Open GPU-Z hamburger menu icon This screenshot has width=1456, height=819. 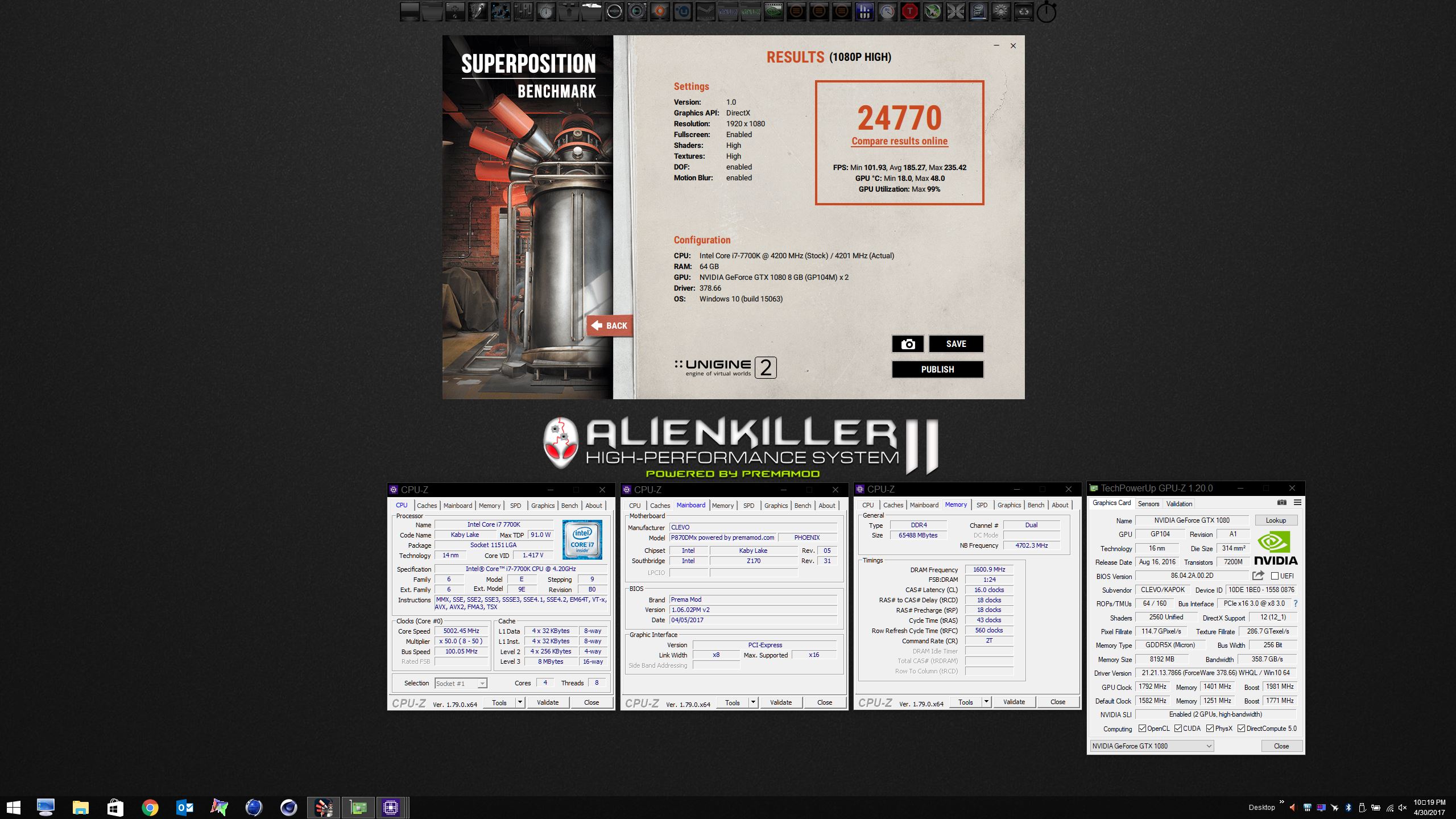click(1297, 503)
